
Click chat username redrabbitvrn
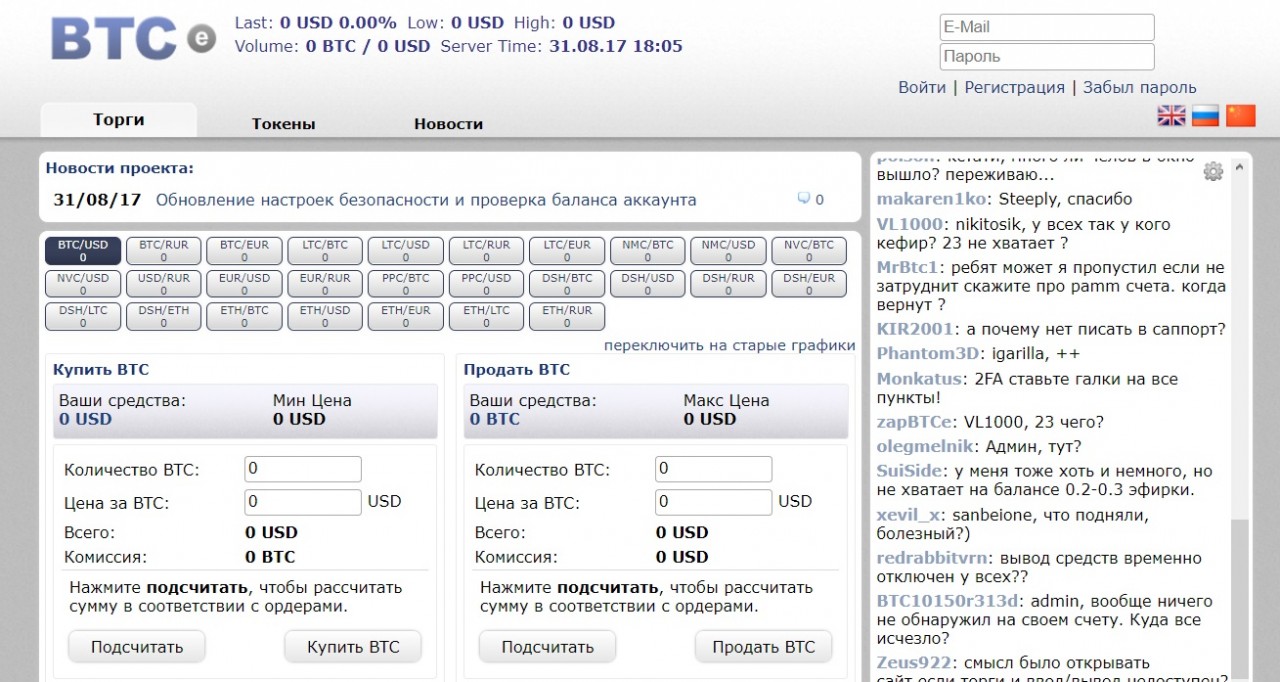934,559
